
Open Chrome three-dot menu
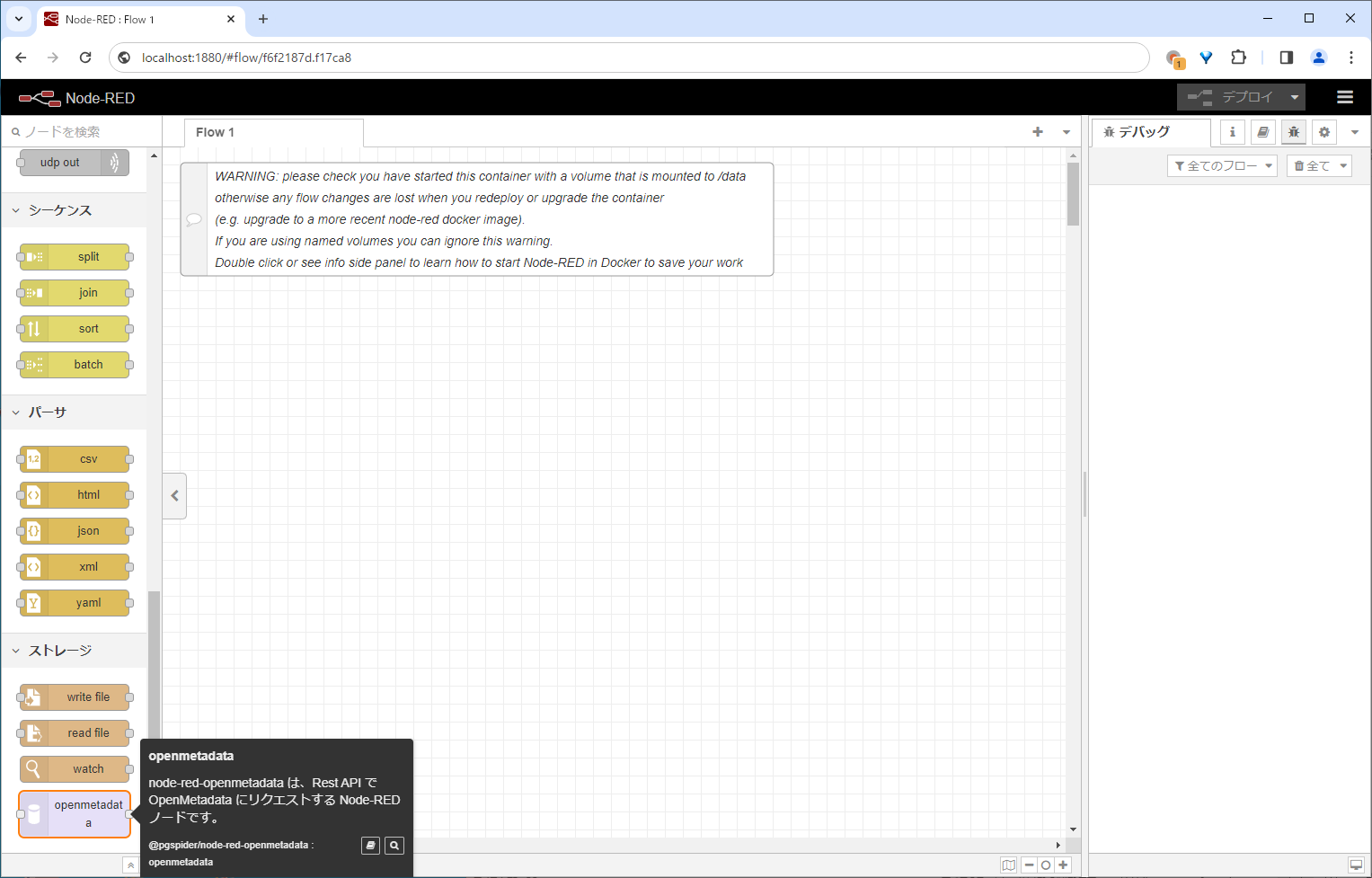coord(1351,58)
